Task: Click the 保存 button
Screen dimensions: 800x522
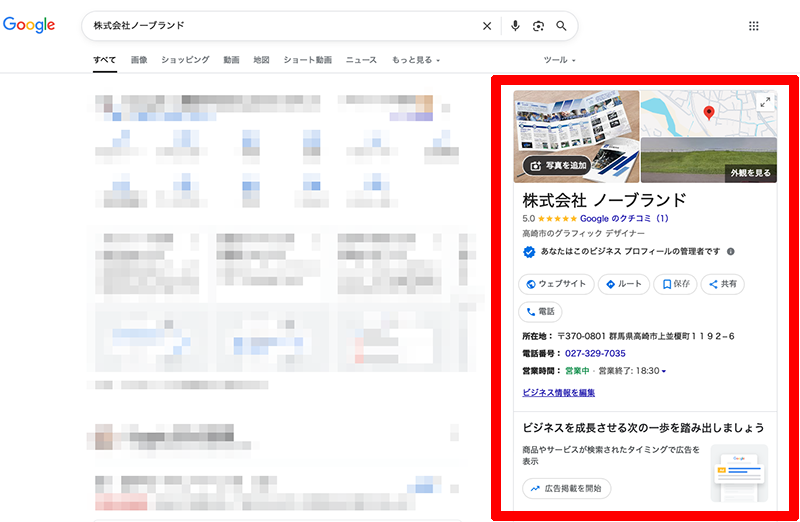Action: [677, 284]
